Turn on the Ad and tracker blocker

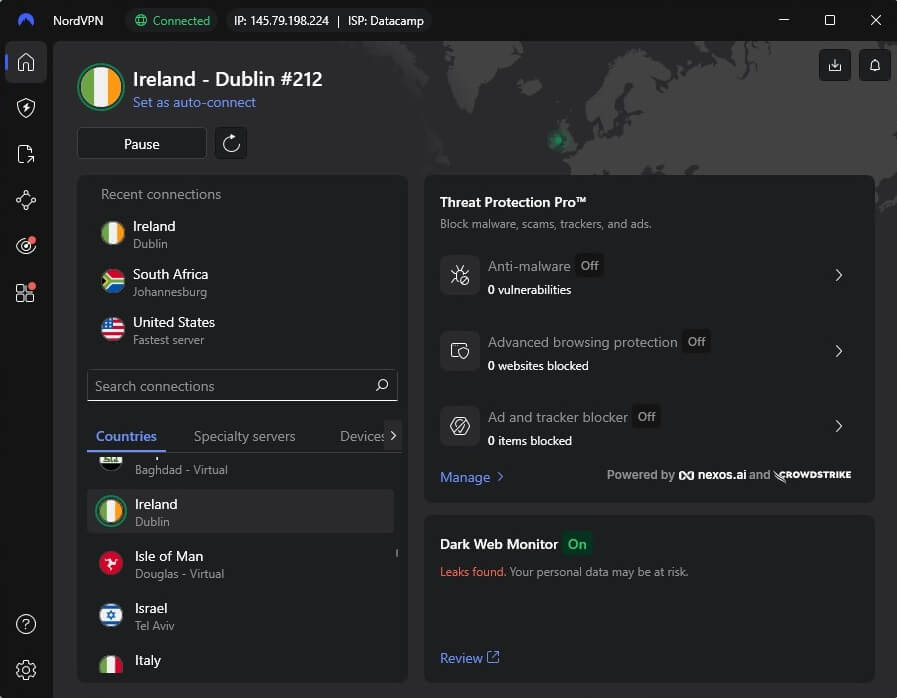[x=646, y=416]
